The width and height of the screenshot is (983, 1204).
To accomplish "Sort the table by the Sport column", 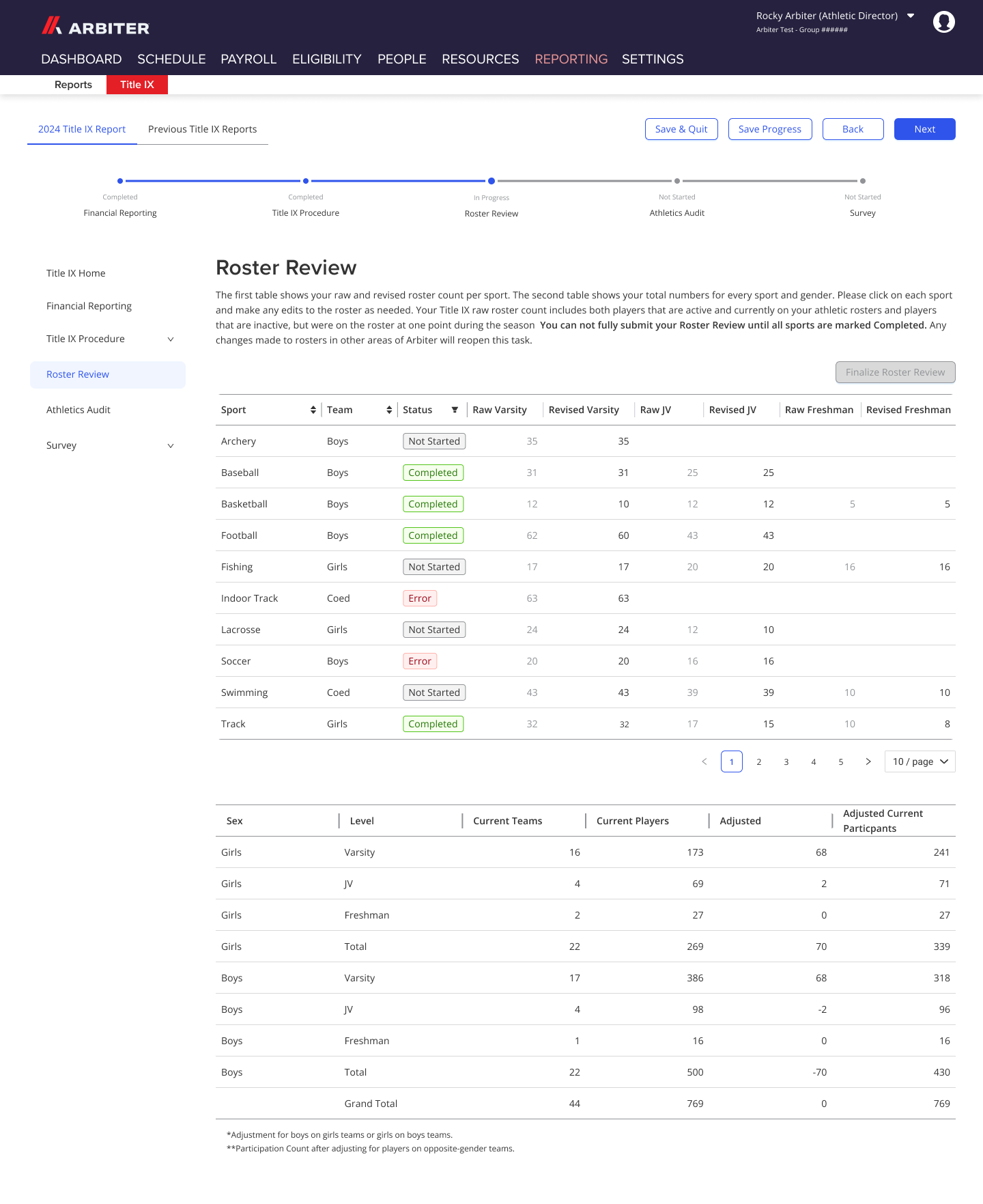I will click(x=313, y=410).
